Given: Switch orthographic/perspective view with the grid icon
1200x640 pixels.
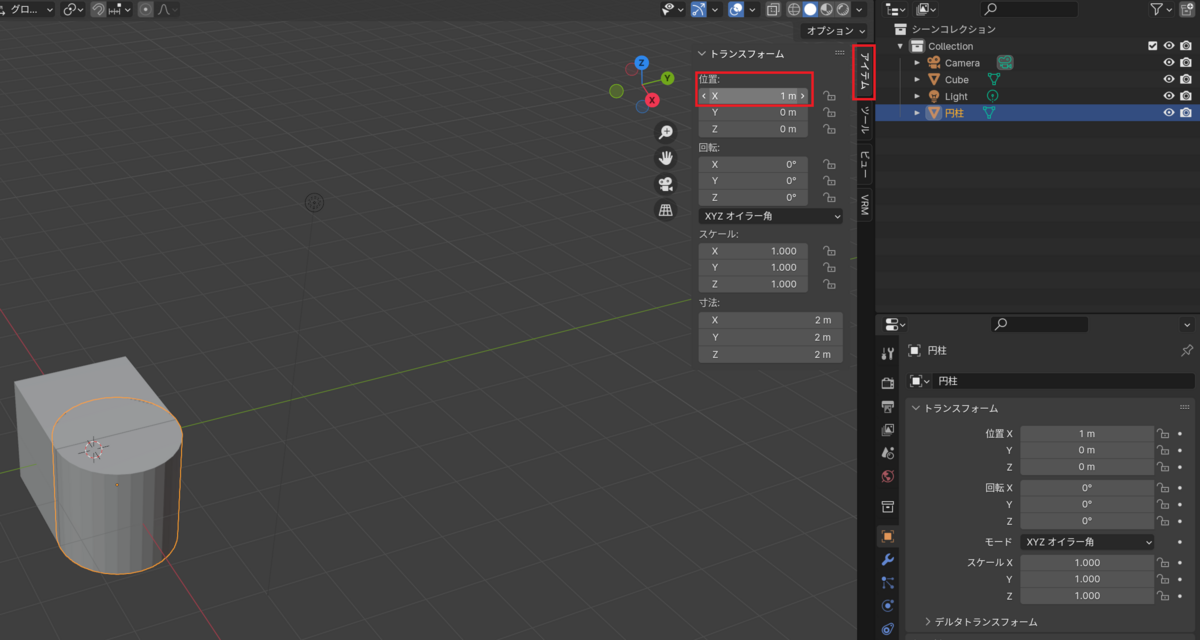Looking at the screenshot, I should [665, 210].
